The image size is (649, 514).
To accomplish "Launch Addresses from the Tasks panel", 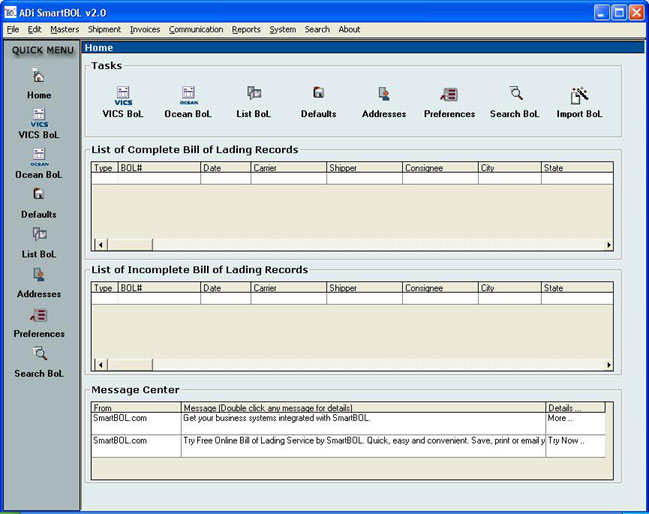I will [x=384, y=102].
